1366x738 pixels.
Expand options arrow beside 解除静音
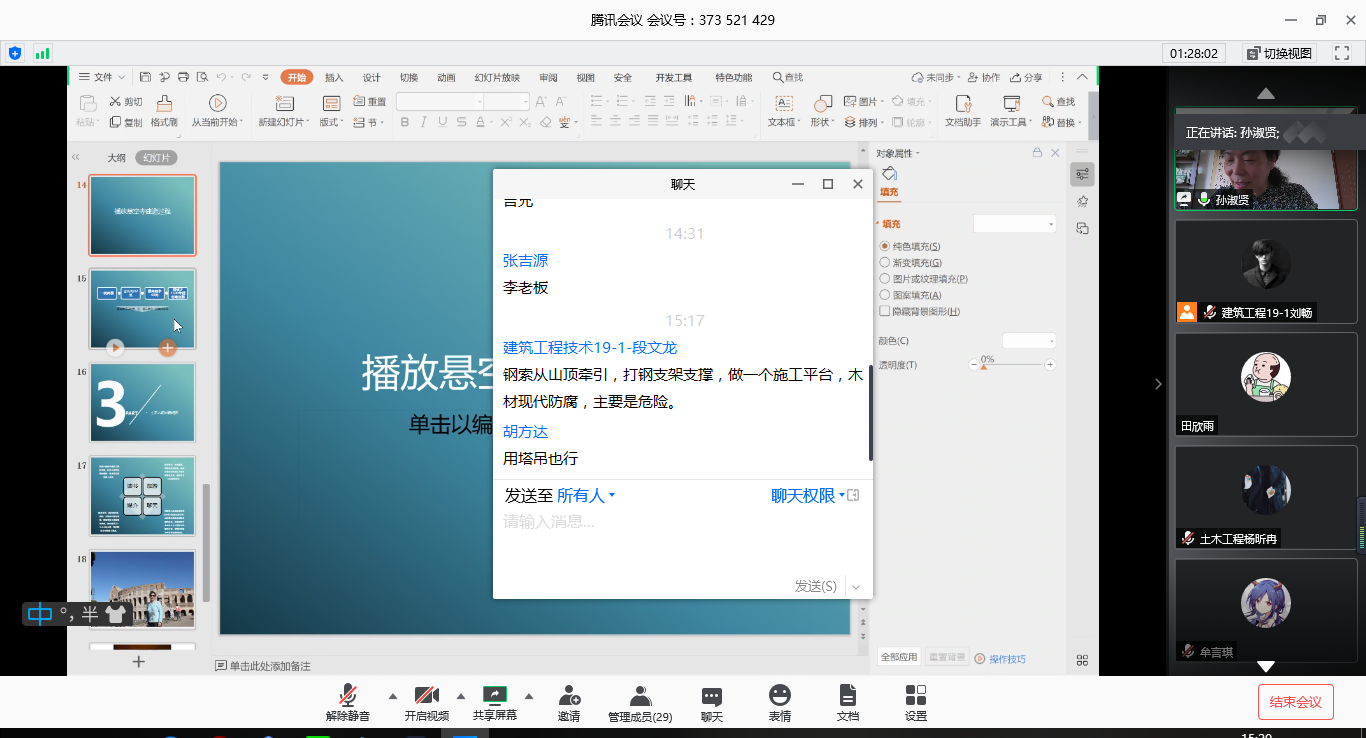tap(392, 696)
